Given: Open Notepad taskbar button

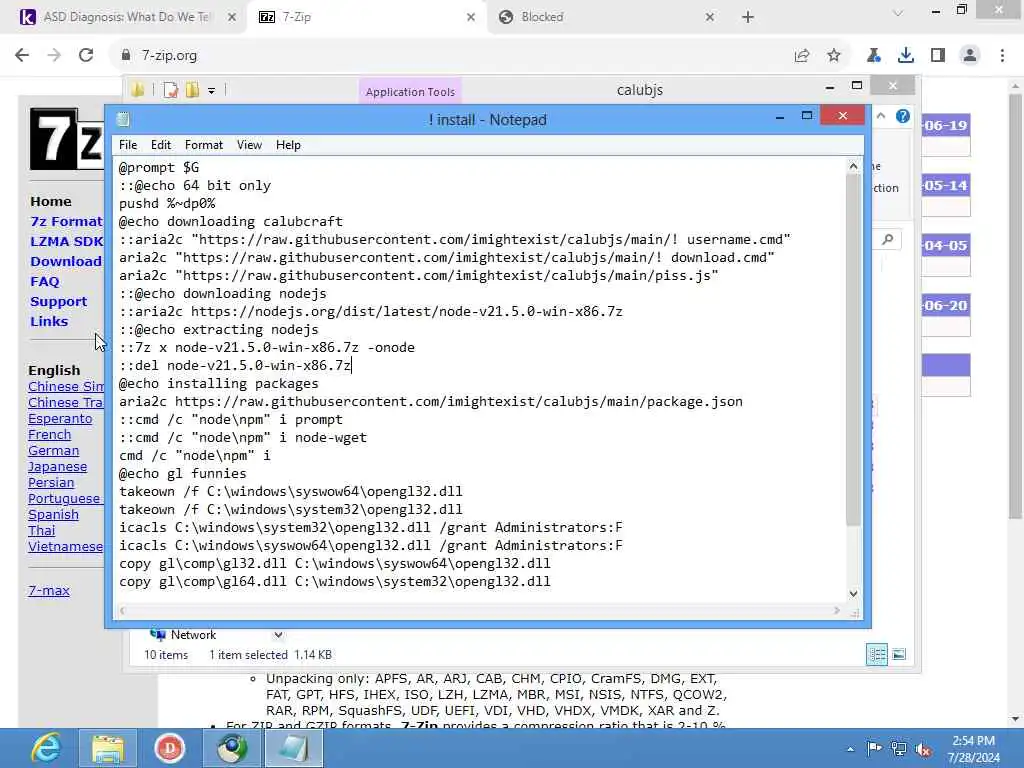Looking at the screenshot, I should 294,748.
